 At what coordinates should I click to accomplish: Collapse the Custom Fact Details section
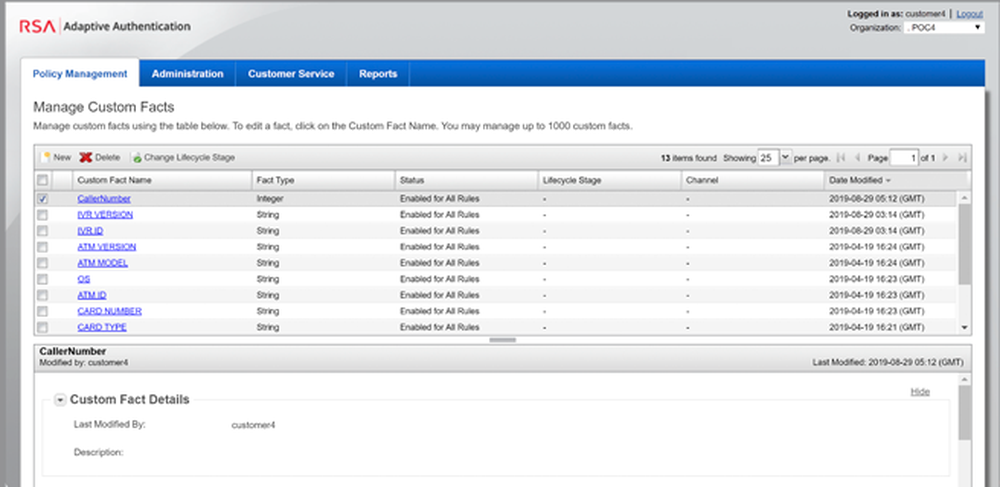click(60, 400)
